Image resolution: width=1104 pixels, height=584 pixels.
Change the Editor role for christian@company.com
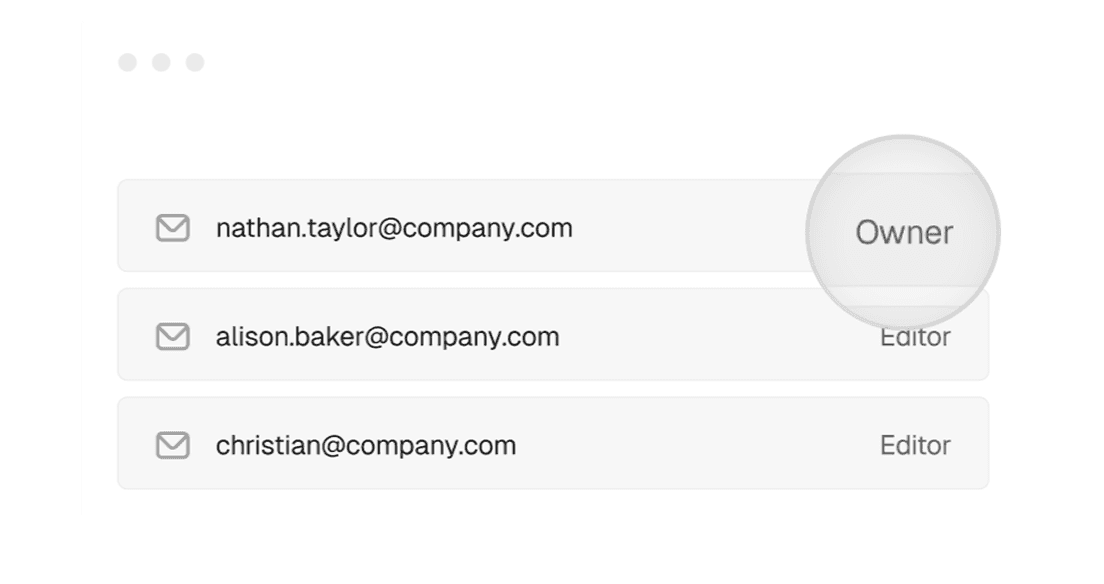pos(915,445)
